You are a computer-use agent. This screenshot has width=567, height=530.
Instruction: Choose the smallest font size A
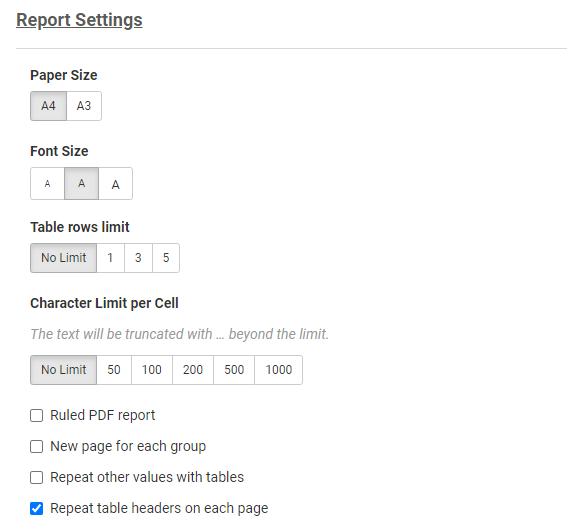(47, 184)
